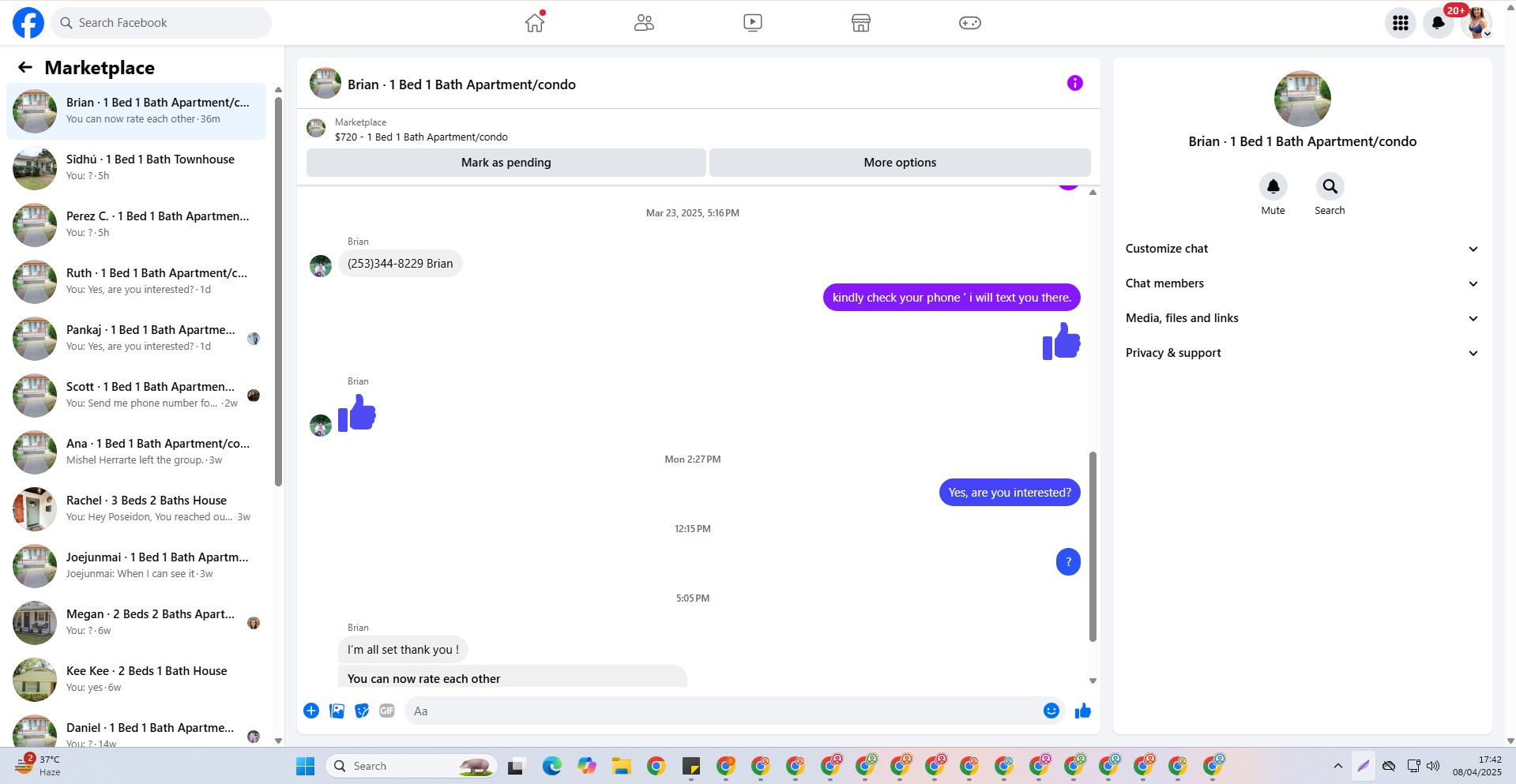The width and height of the screenshot is (1516, 784).
Task: Open Kee Kee 2 Beds 1 Bath House chat
Action: (x=136, y=680)
